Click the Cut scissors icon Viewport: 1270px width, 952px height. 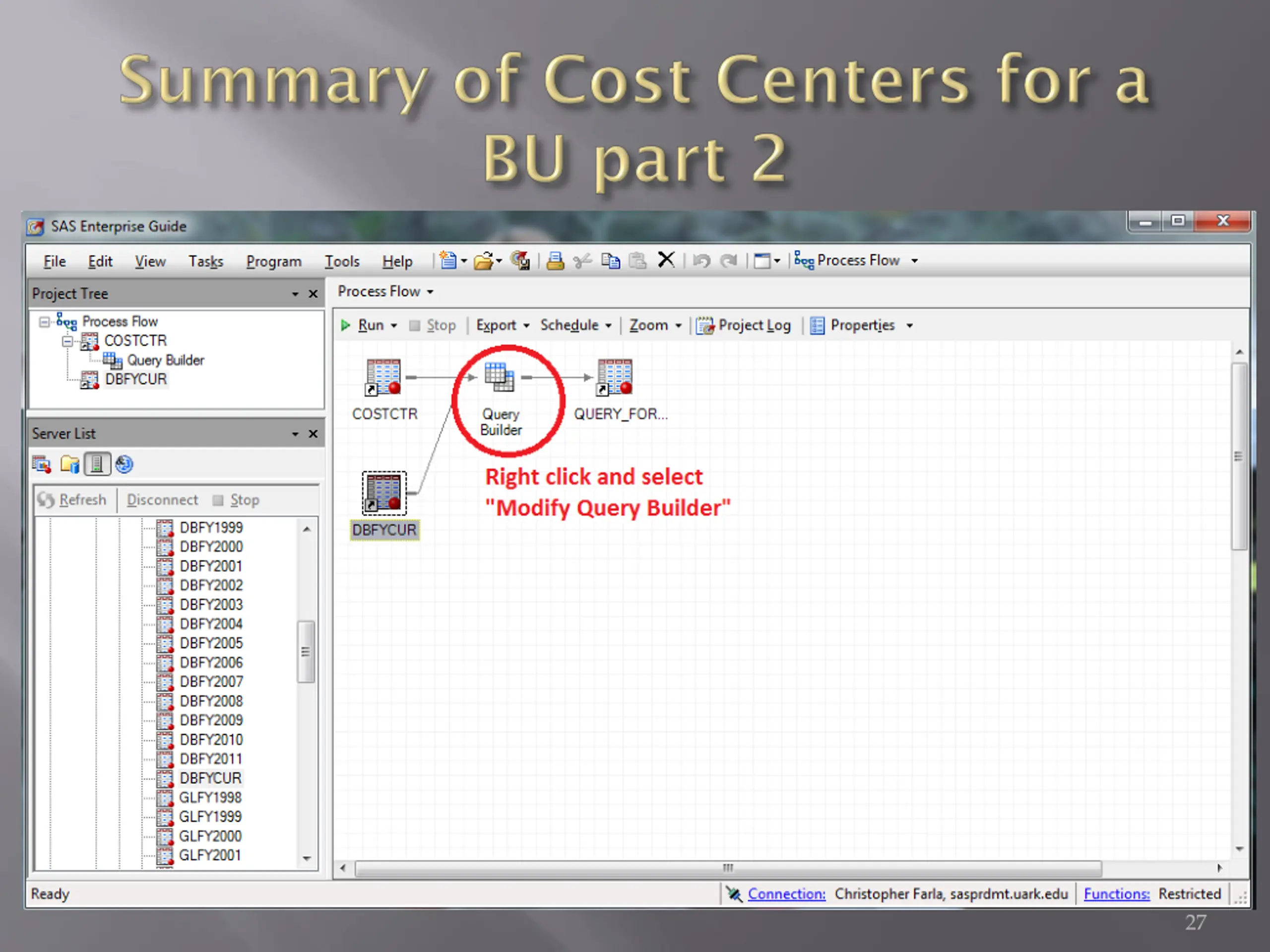pyautogui.click(x=583, y=261)
